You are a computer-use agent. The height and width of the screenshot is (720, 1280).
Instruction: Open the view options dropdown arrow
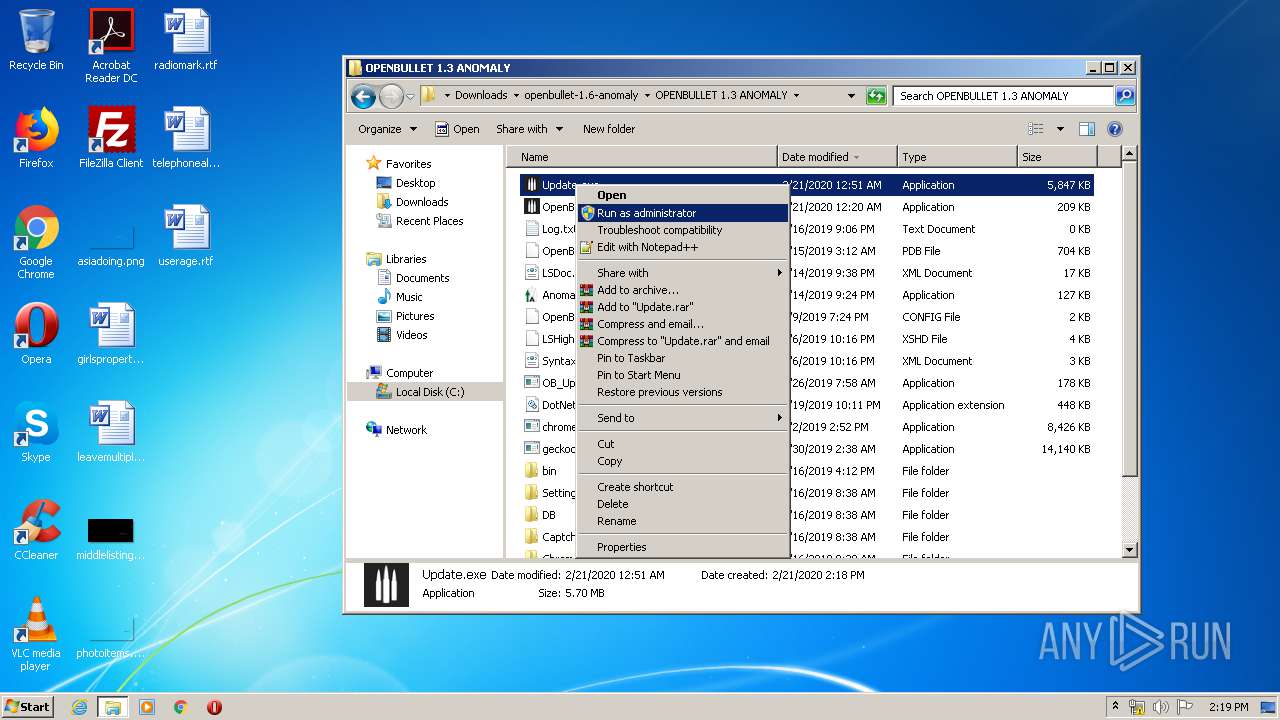coord(1060,129)
